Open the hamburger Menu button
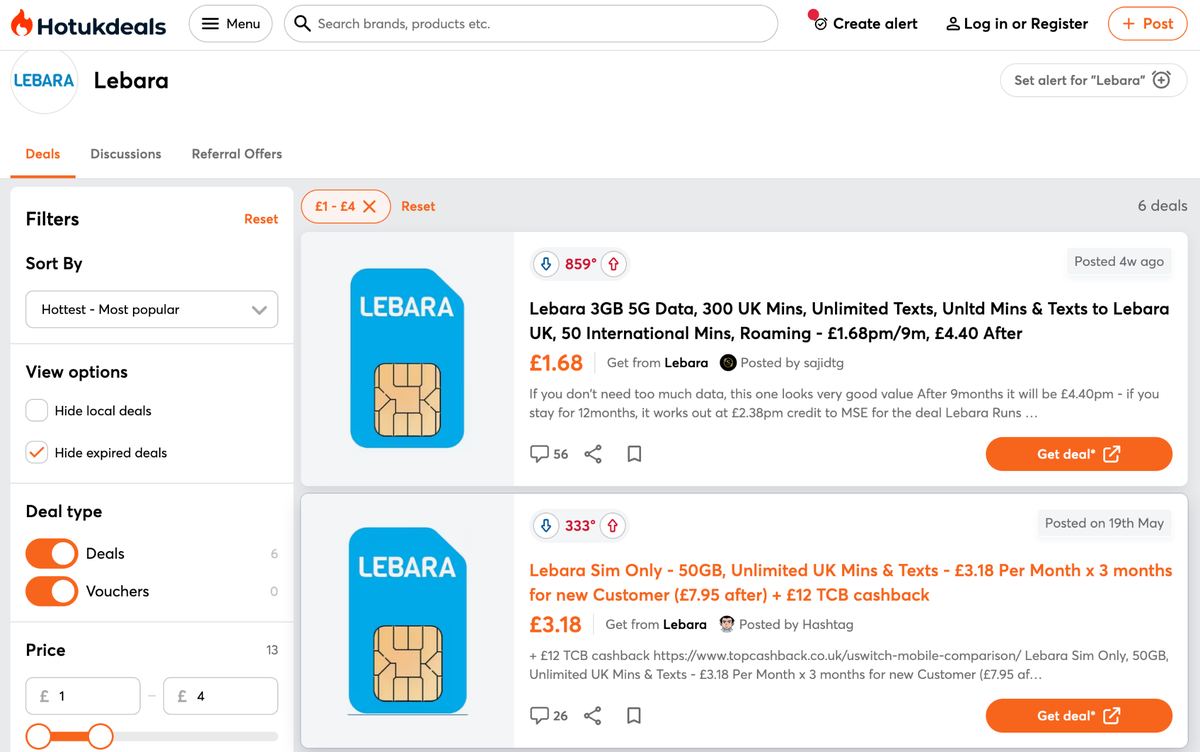The width and height of the screenshot is (1200, 752). point(231,24)
